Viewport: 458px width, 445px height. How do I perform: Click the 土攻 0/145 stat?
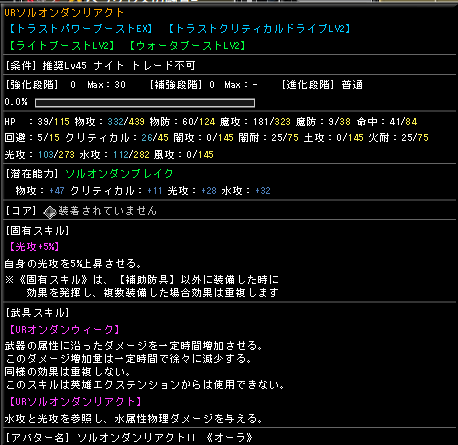[333, 138]
